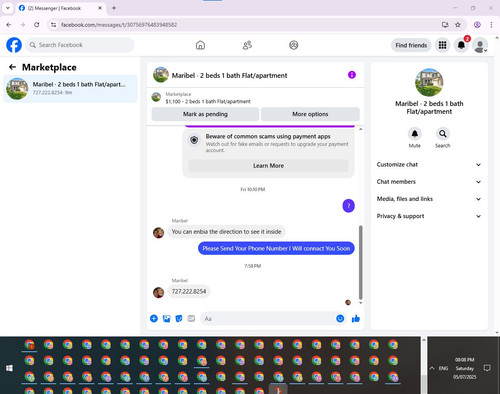Screen dimensions: 500x394
Task: Click the Find friends button
Action: pyautogui.click(x=411, y=45)
